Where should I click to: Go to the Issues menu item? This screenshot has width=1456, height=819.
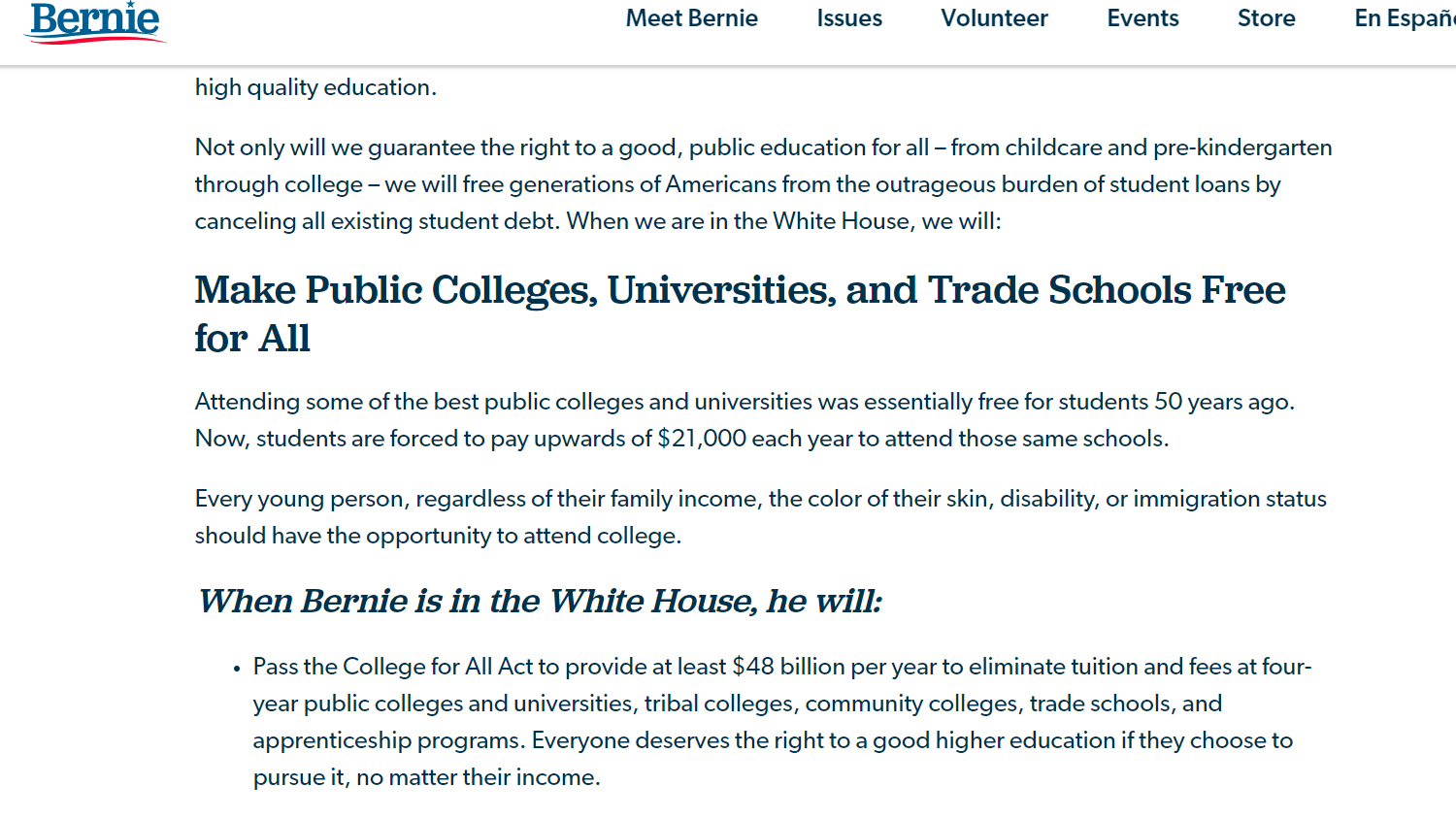coord(849,18)
